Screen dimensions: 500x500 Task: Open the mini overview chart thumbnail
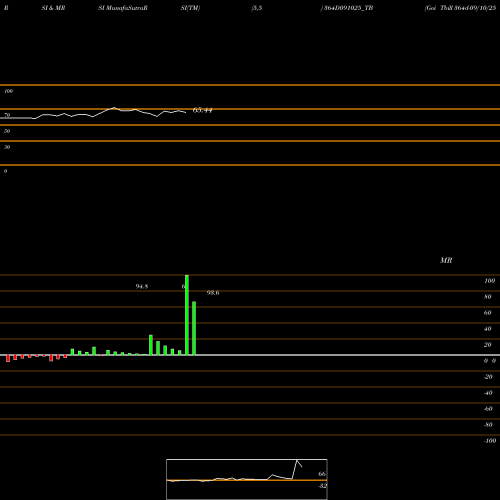[247, 479]
